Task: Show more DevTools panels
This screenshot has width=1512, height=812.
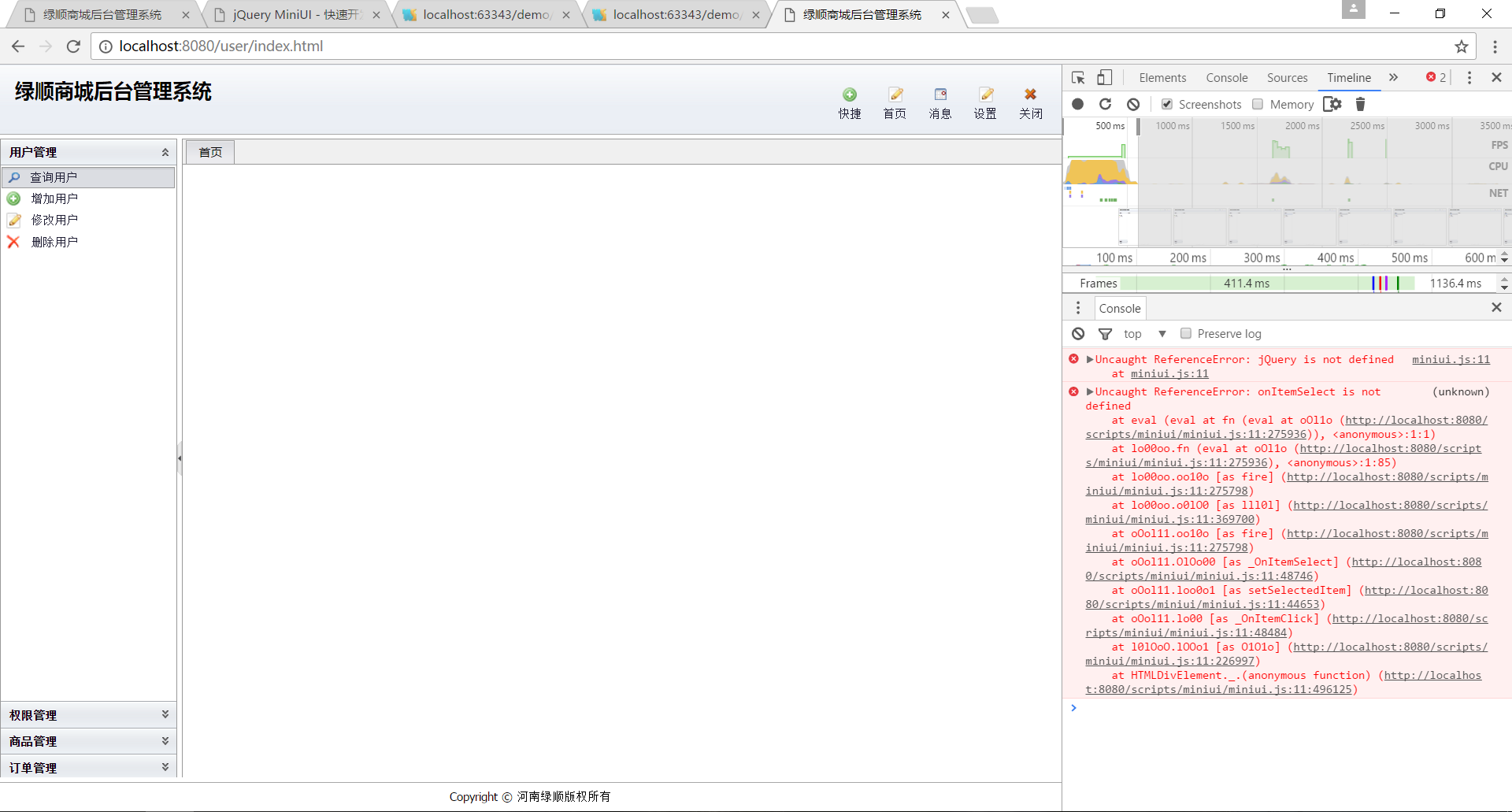Action: [1393, 77]
